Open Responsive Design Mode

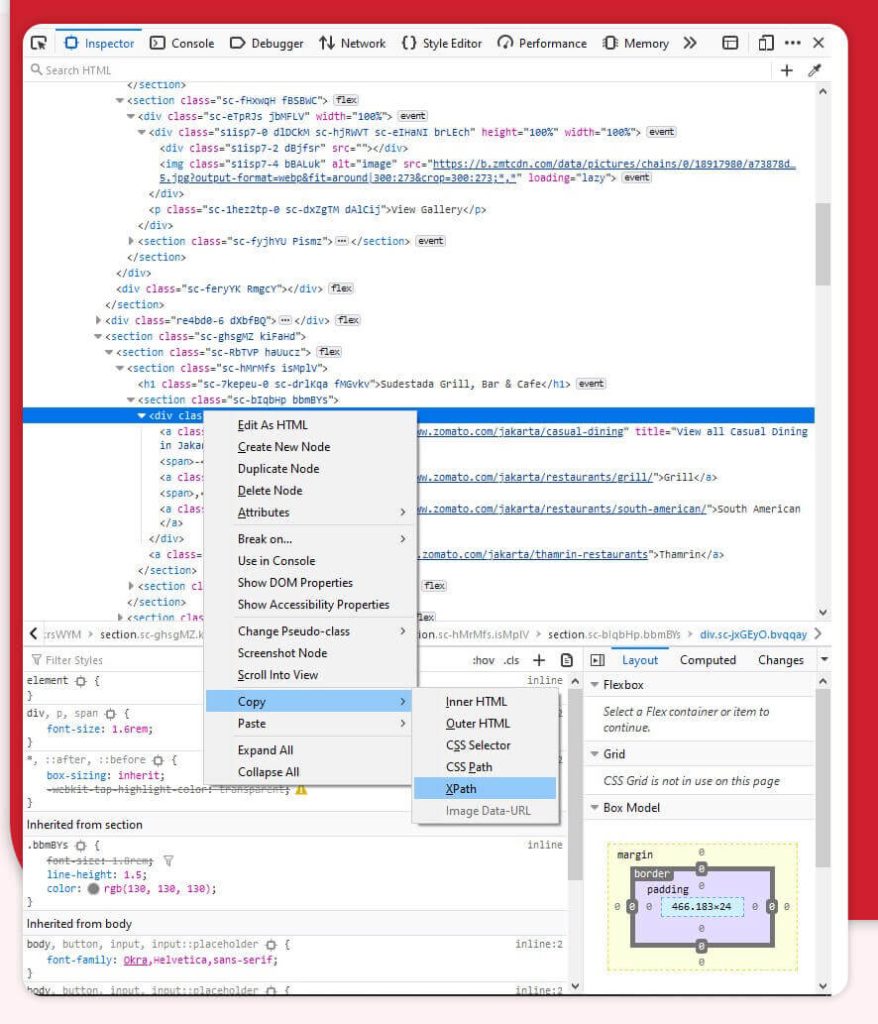tap(764, 43)
